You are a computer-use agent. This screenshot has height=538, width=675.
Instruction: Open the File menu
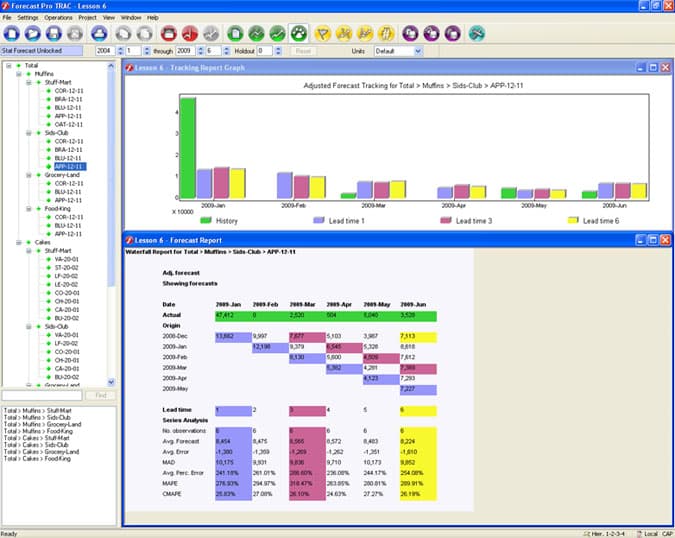7,18
